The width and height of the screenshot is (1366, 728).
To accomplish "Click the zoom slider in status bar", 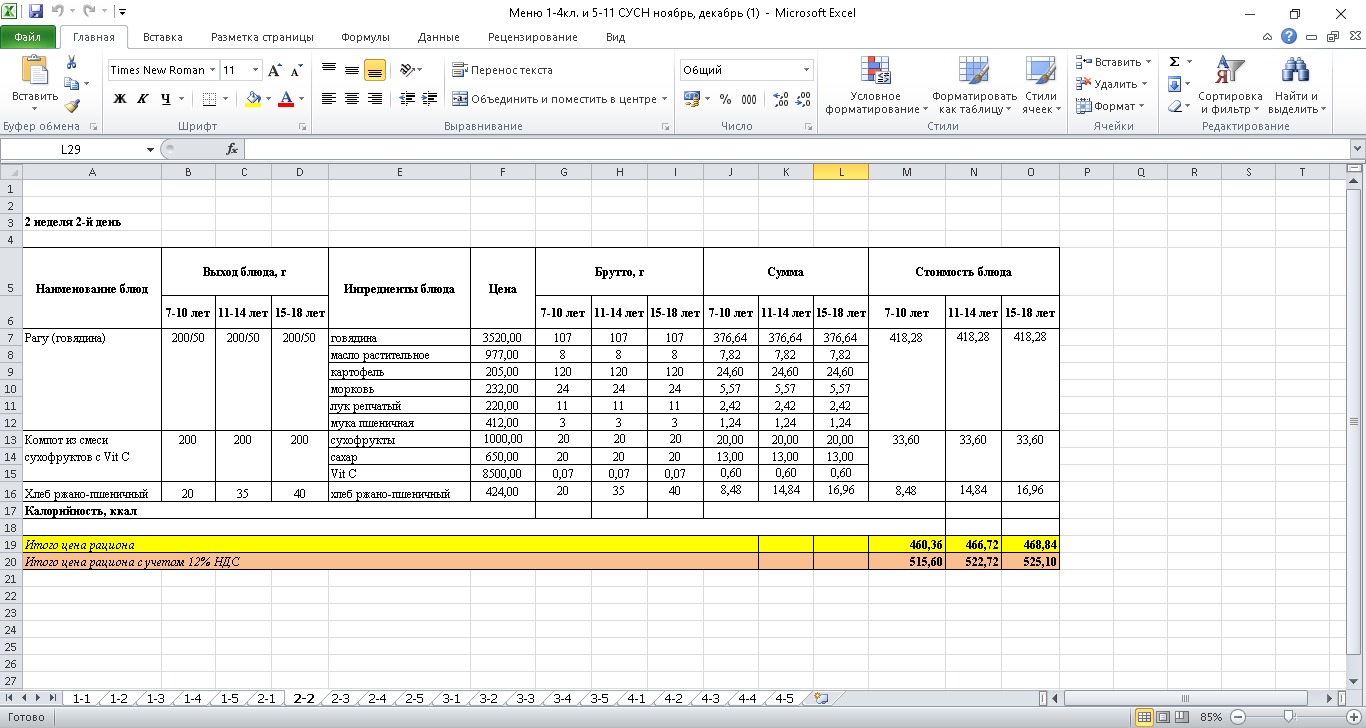I will (x=1289, y=717).
